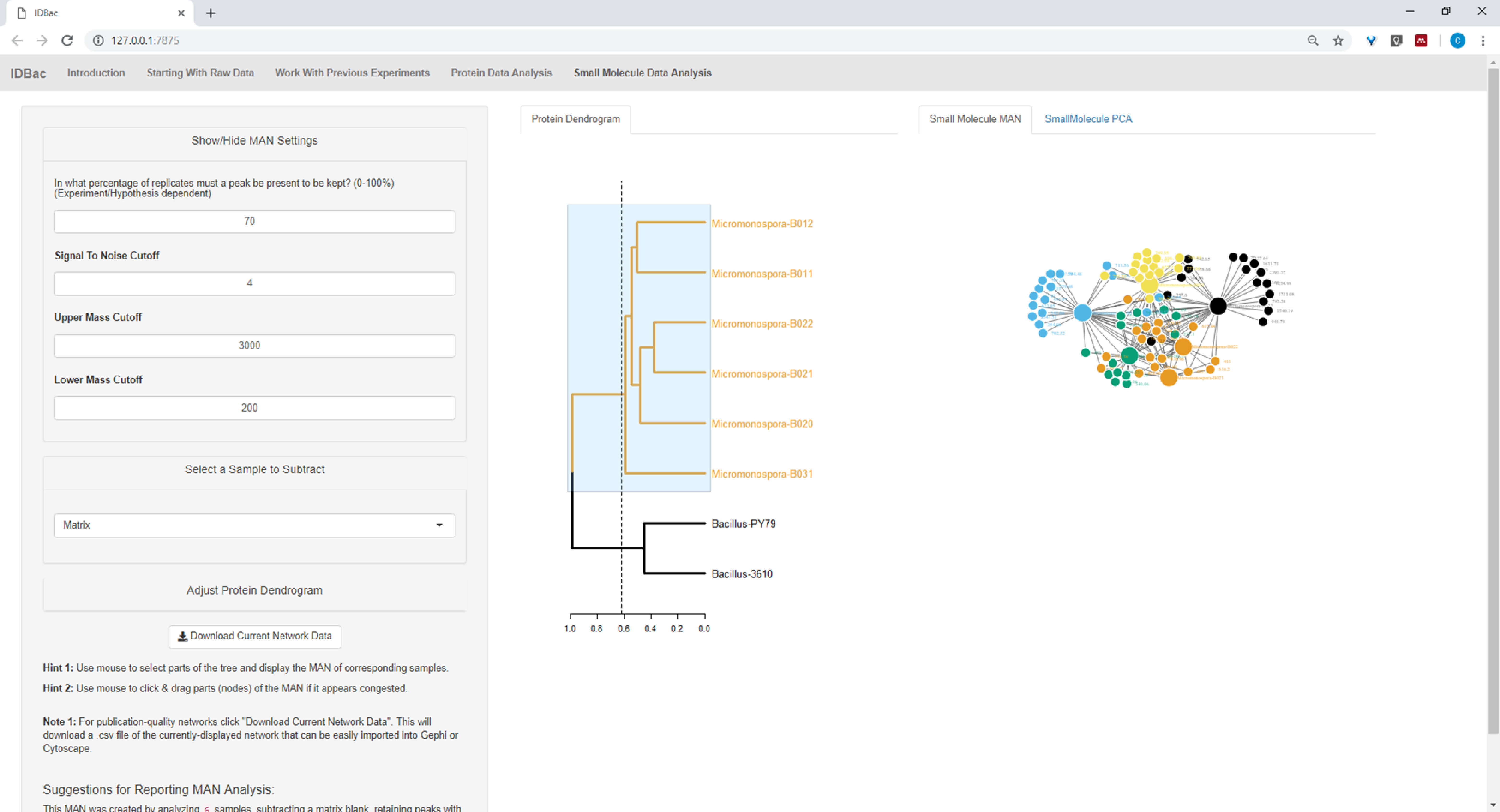
Task: Click the Signal To Noise Cutoff field
Action: (x=254, y=283)
